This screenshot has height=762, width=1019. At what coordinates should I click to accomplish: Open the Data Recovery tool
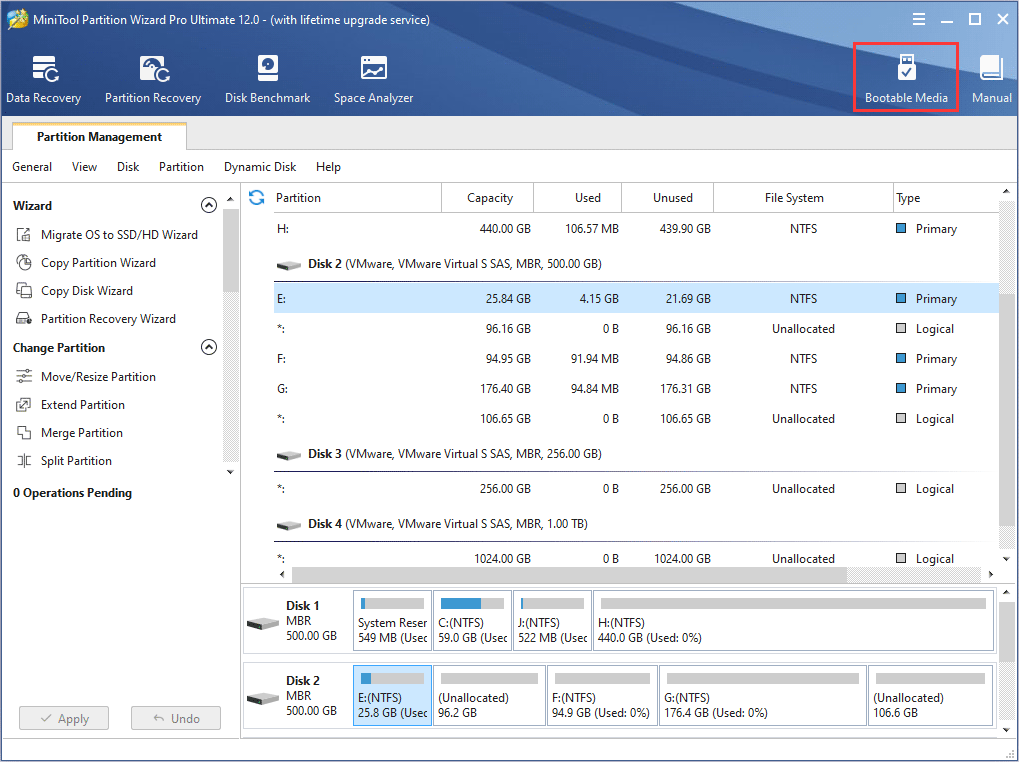click(x=44, y=80)
